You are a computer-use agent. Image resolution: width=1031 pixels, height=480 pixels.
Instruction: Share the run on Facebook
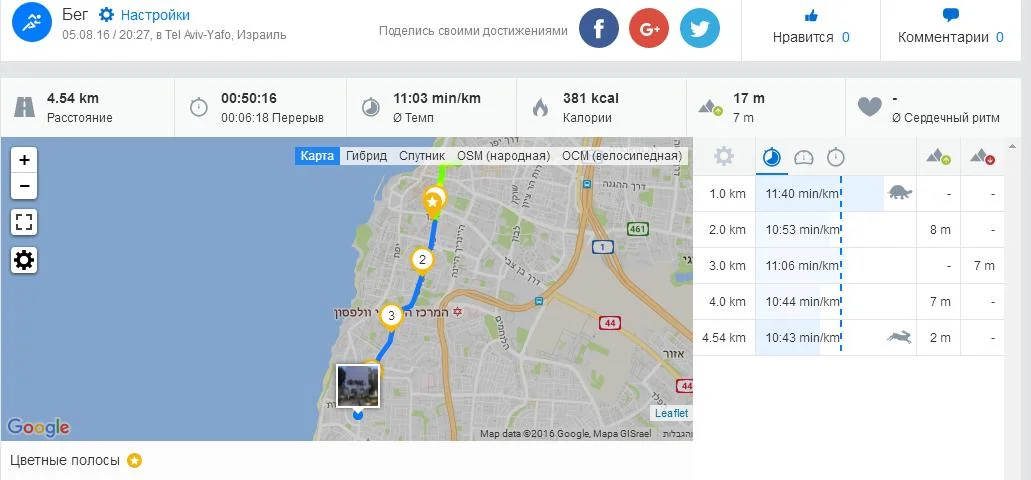pyautogui.click(x=598, y=28)
